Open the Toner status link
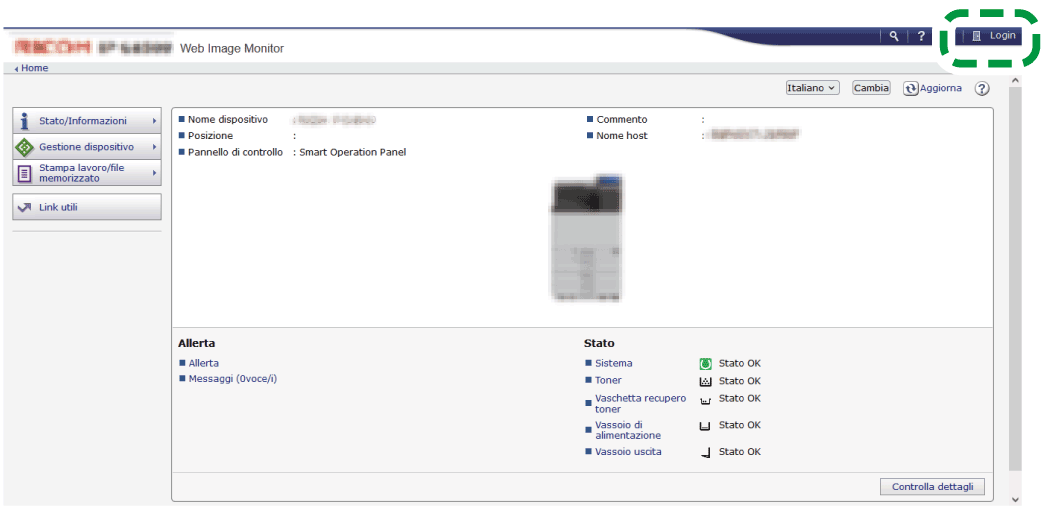Screen dimensions: 1051x512 click(608, 380)
